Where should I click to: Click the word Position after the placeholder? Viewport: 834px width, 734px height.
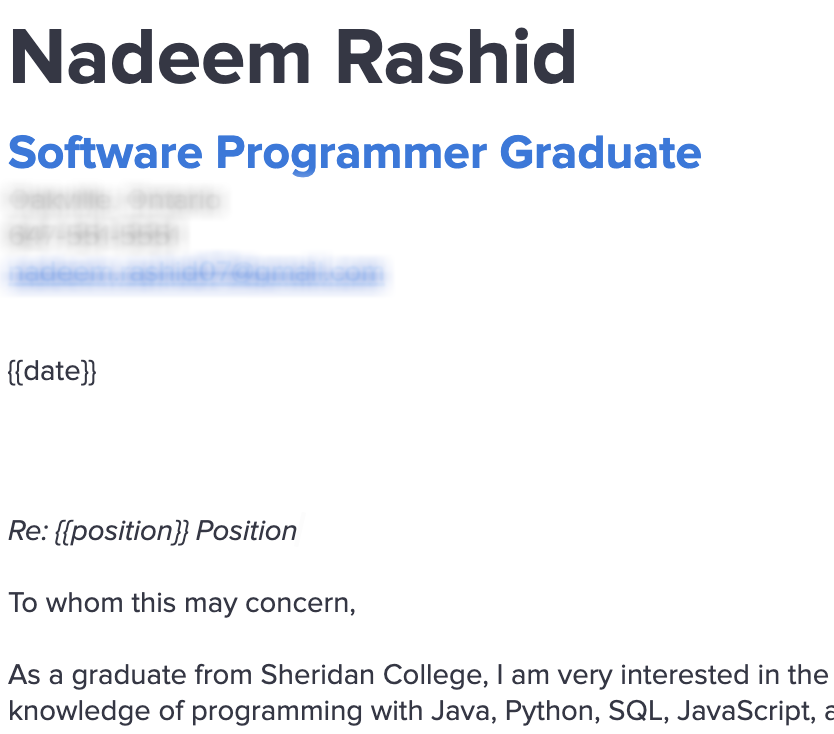pos(246,531)
